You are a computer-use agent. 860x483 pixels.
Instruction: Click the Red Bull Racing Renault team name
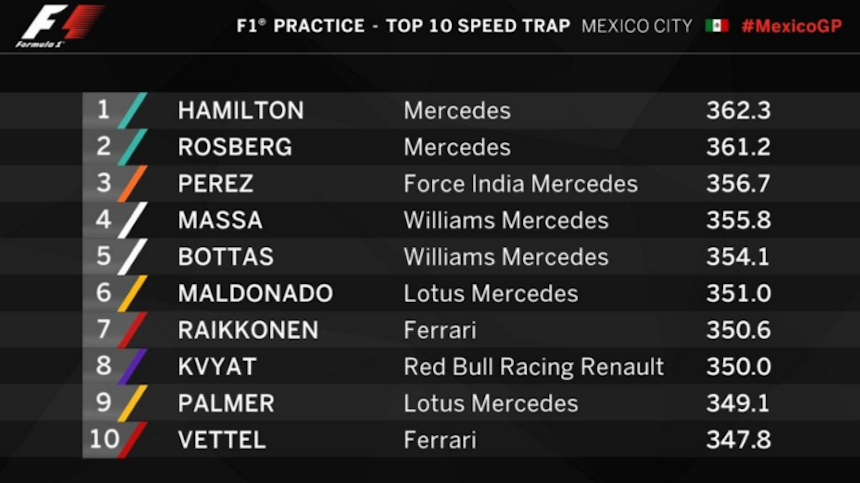pyautogui.click(x=533, y=367)
